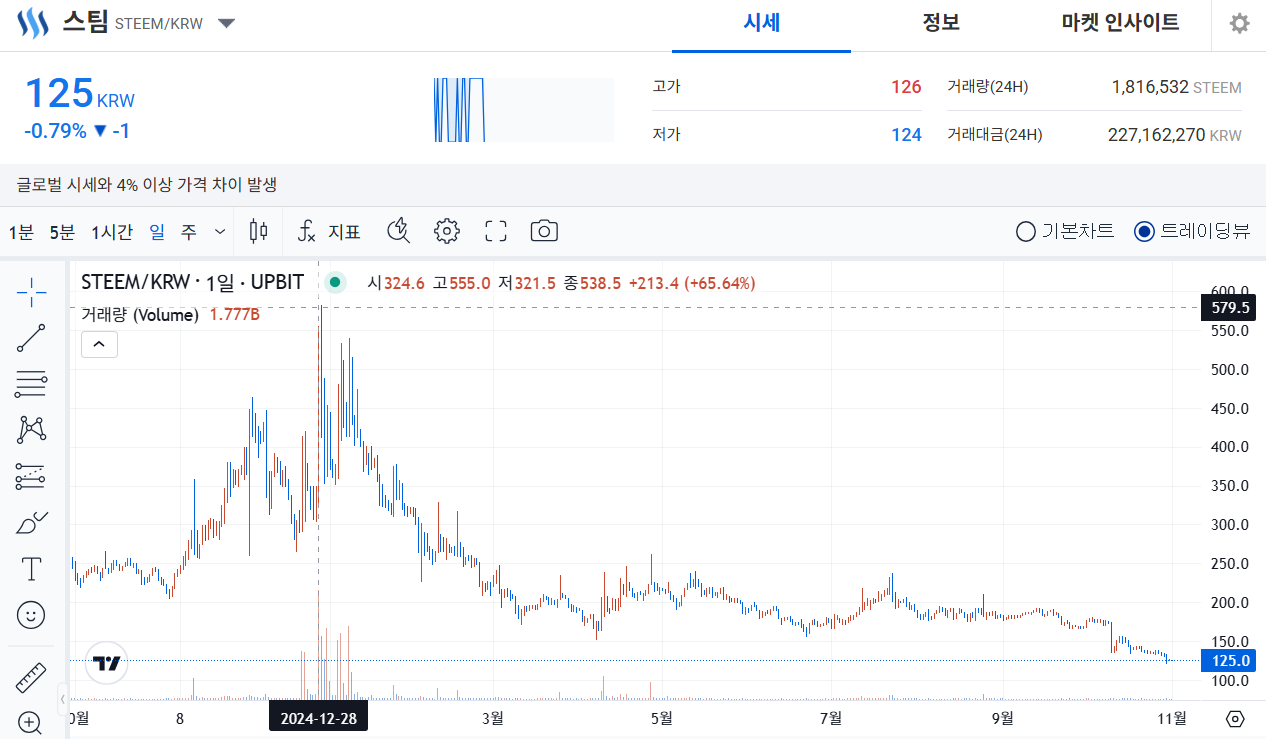This screenshot has width=1266, height=739.
Task: Collapse the drawing toolbar side arrow
Action: tap(63, 698)
